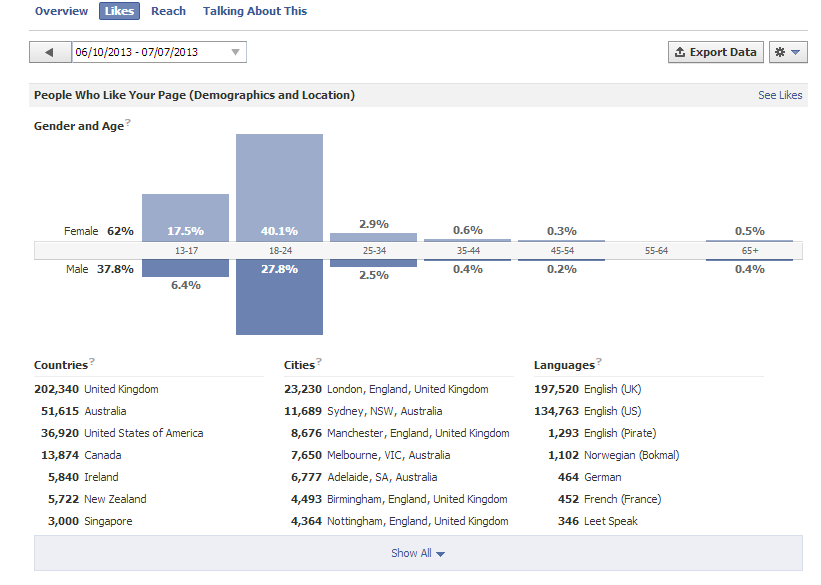Click the Countries help question mark
821x585 pixels.
coord(92,361)
